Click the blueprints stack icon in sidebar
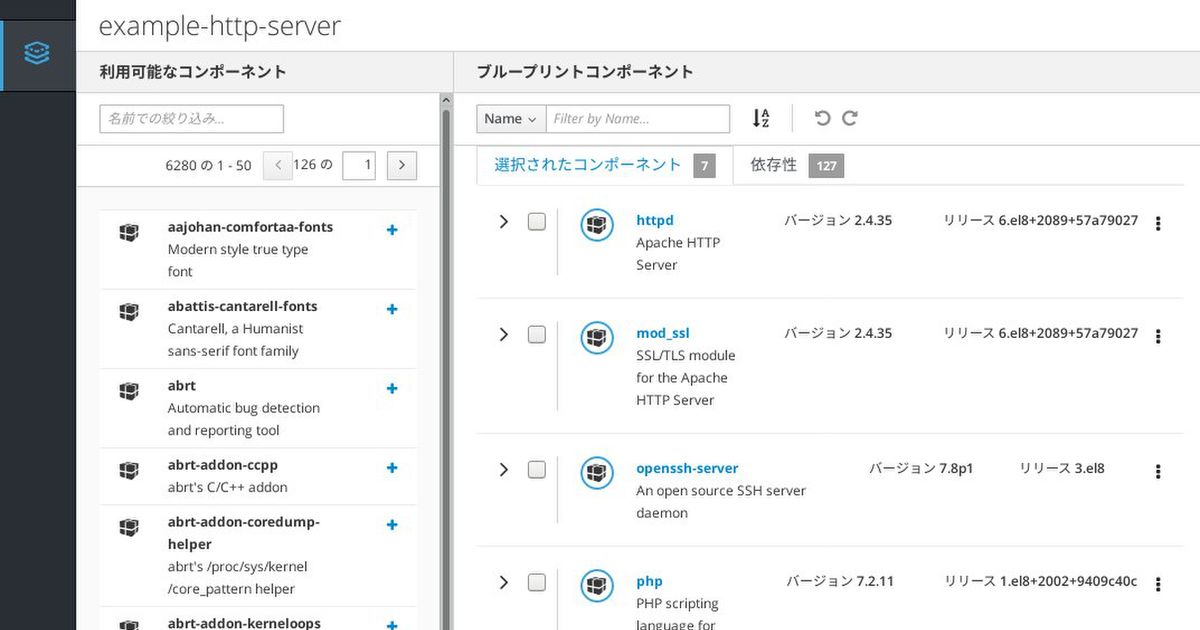 click(37, 54)
